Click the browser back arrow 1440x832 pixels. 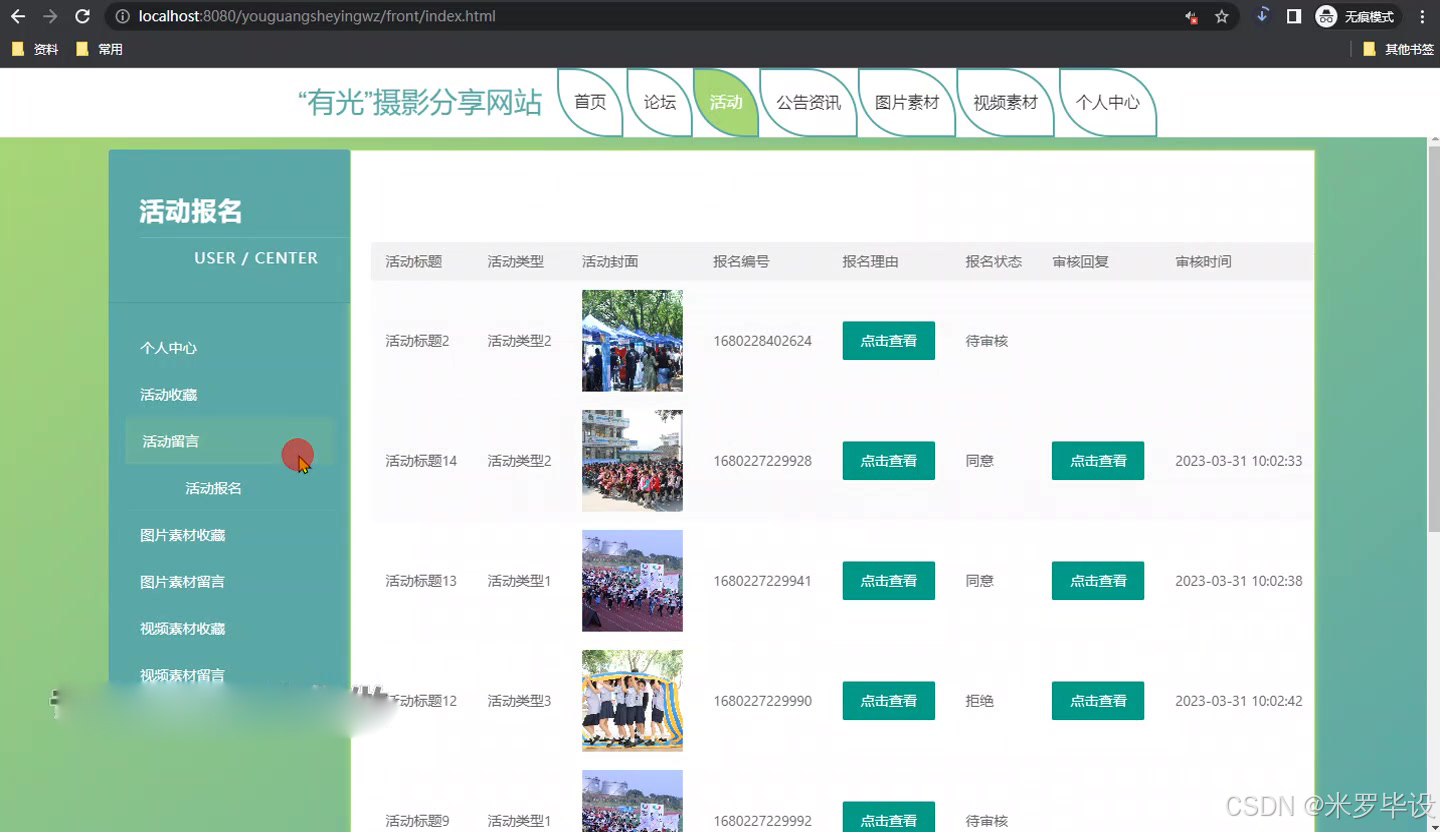point(18,16)
